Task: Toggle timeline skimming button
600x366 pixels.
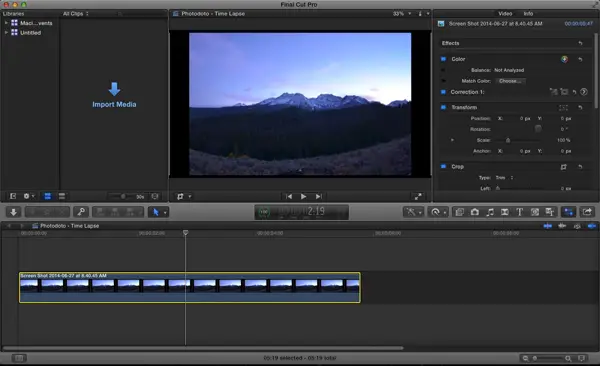Action: [547, 226]
